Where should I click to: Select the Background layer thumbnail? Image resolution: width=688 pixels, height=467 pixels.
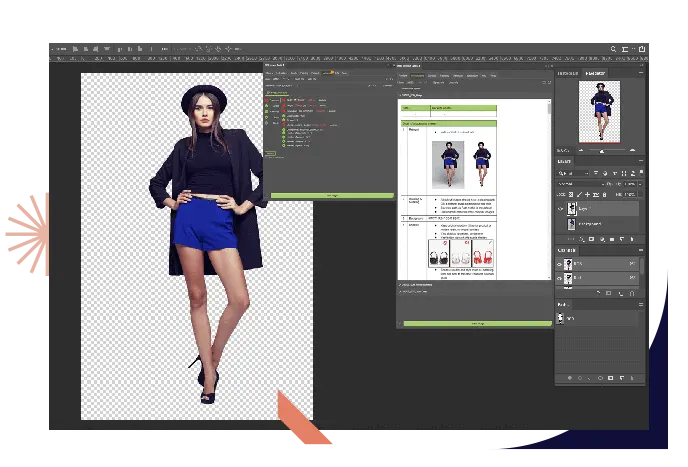point(571,224)
